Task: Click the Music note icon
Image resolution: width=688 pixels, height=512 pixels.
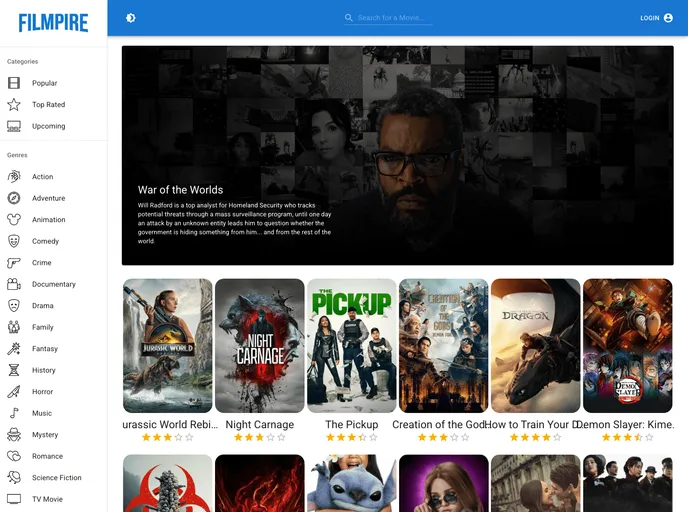Action: pyautogui.click(x=14, y=413)
